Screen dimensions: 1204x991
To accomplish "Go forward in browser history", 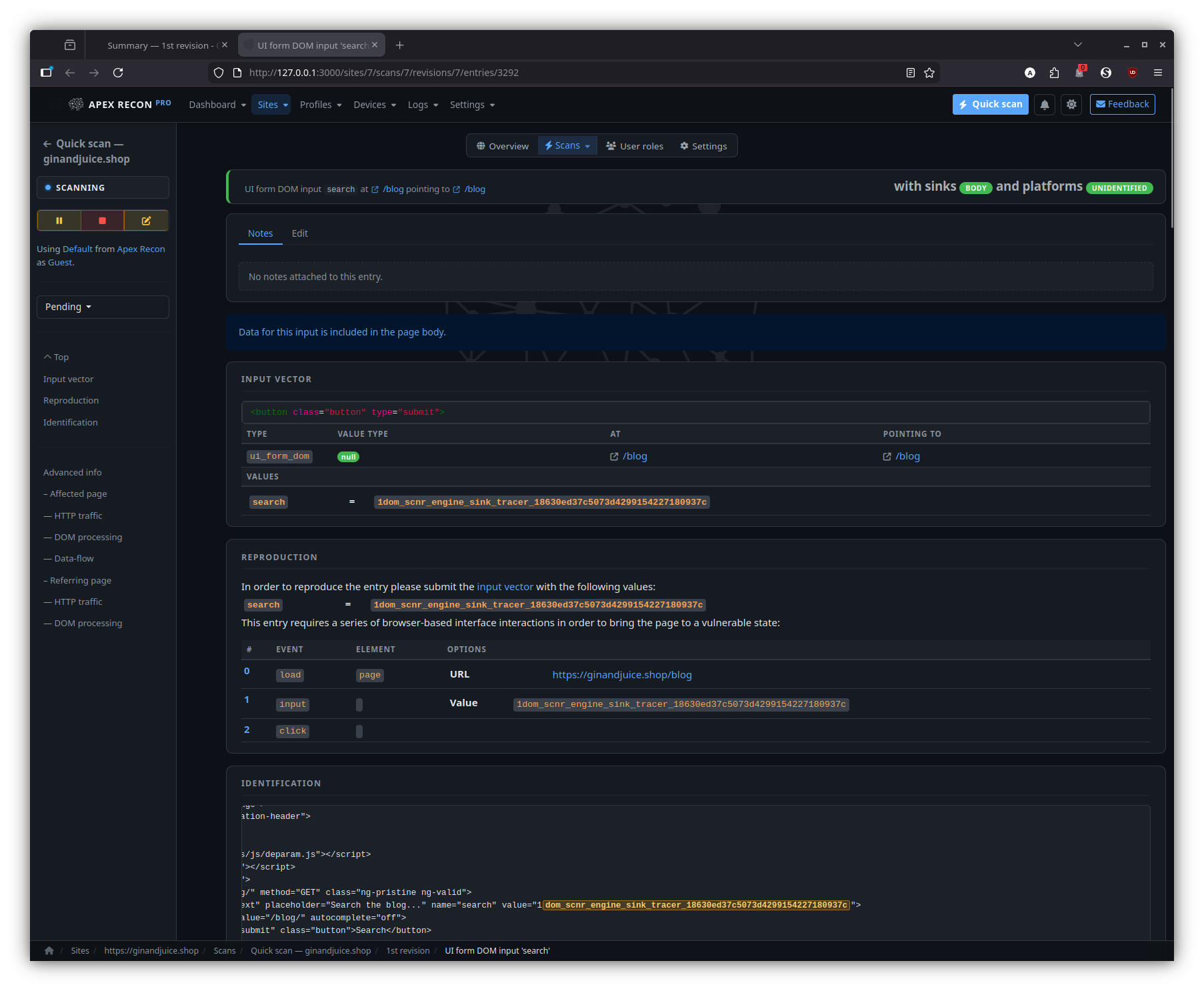I will tap(94, 73).
